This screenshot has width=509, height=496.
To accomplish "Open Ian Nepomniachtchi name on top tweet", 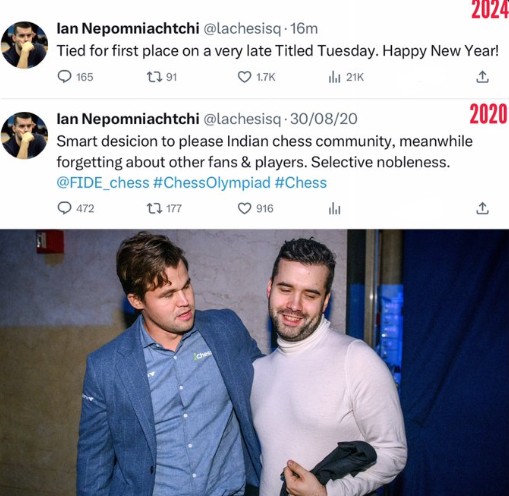I will click(x=128, y=29).
